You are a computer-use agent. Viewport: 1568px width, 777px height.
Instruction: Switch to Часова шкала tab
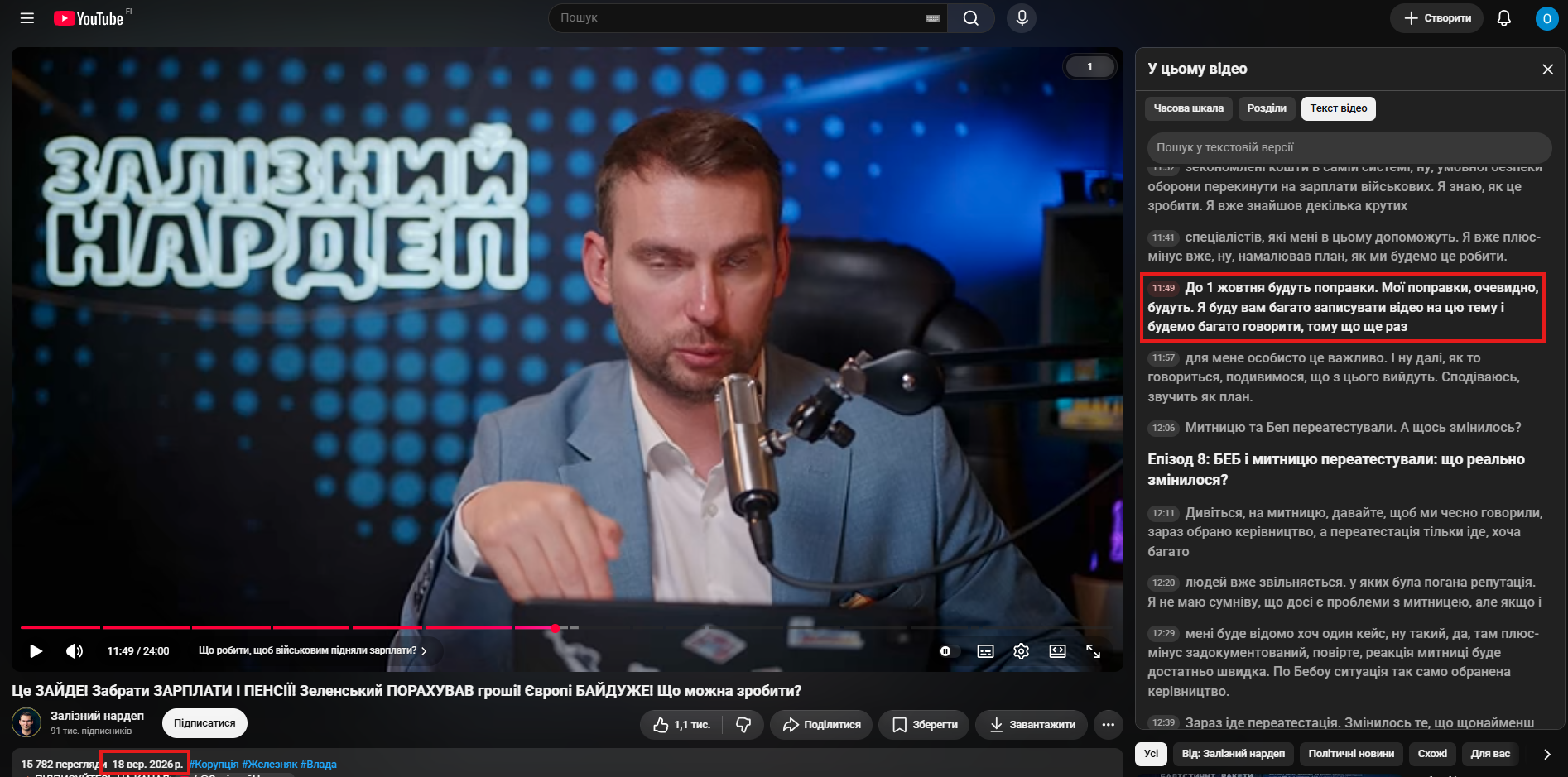1188,108
